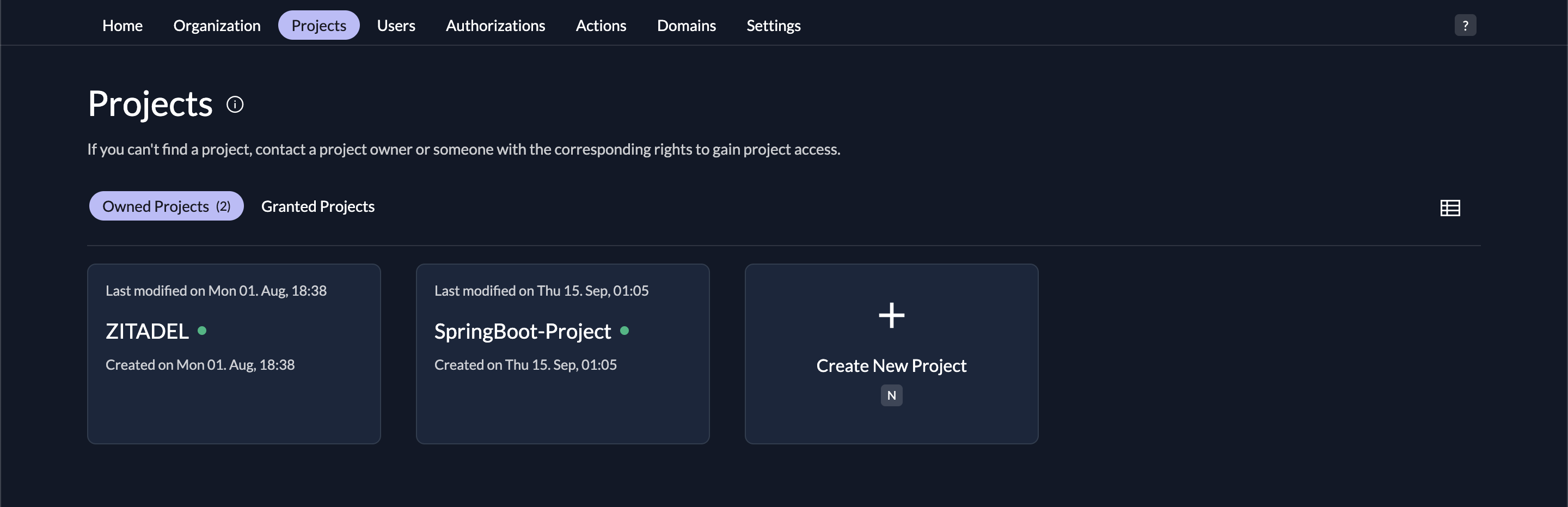Click the plus icon for new project
Viewport: 1568px width, 507px height.
(x=891, y=315)
